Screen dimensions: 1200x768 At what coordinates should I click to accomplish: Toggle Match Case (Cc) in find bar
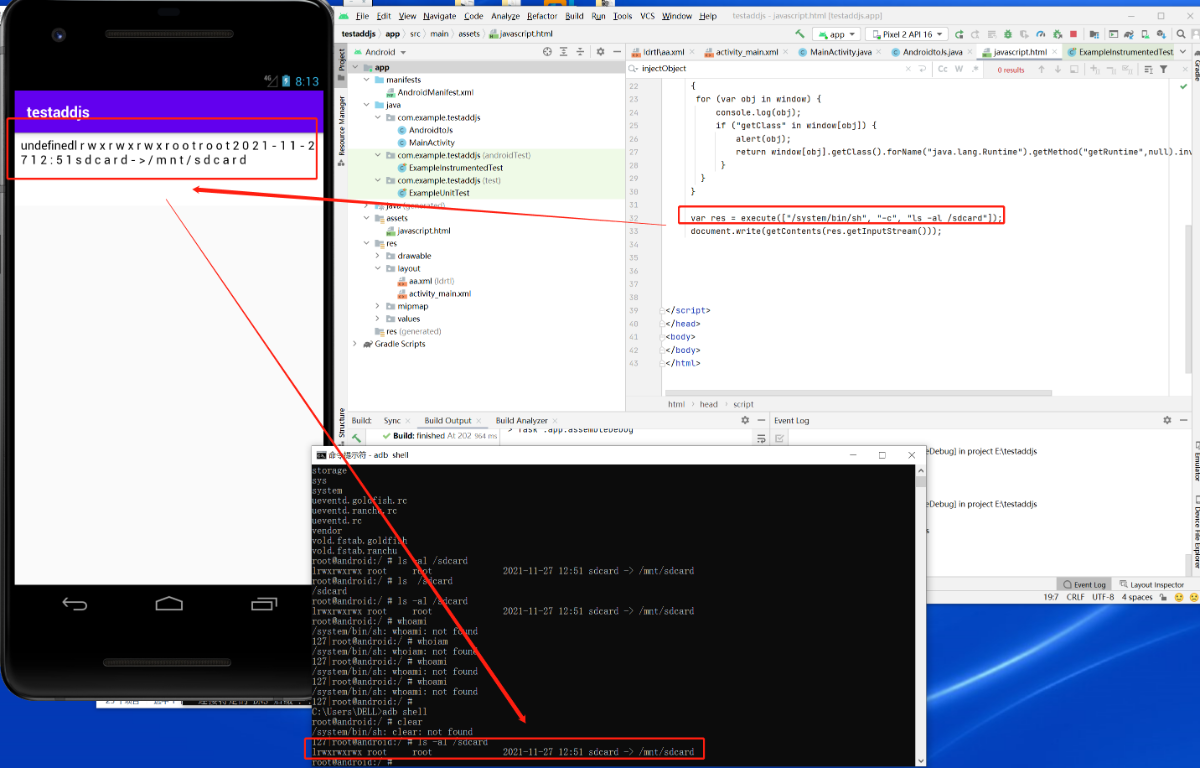click(942, 69)
